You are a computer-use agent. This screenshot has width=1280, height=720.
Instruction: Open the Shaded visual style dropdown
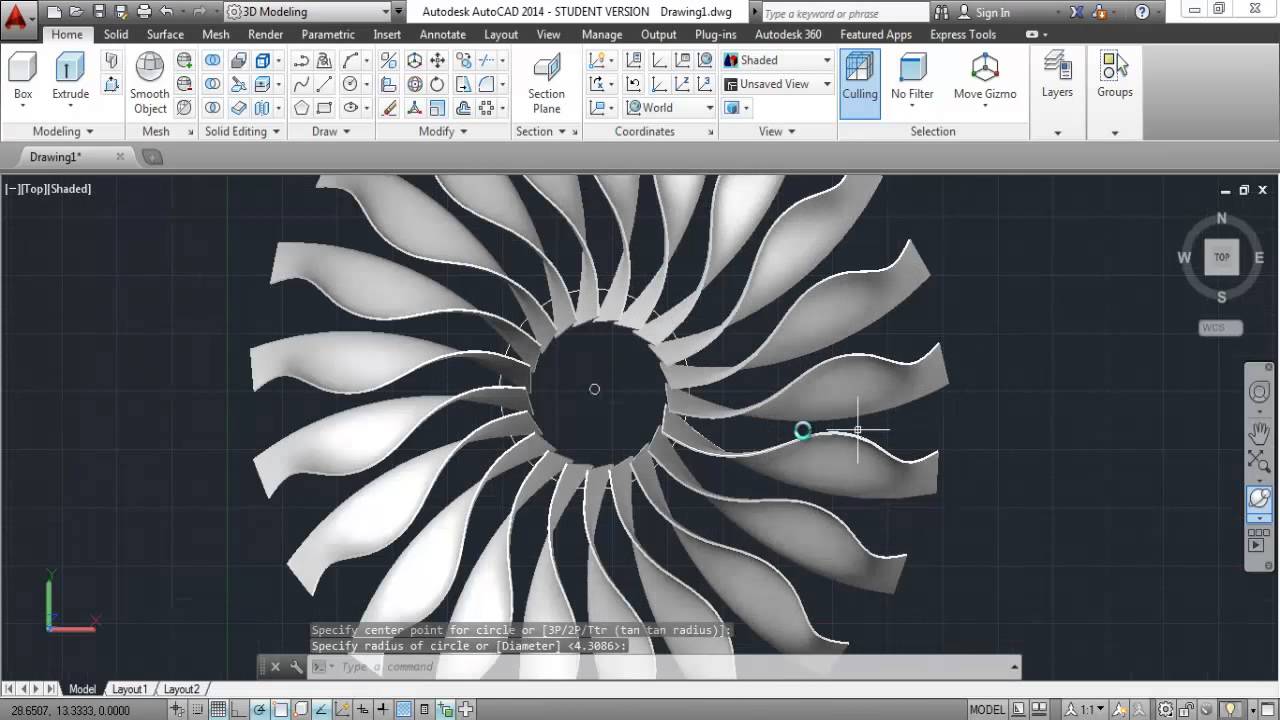777,60
